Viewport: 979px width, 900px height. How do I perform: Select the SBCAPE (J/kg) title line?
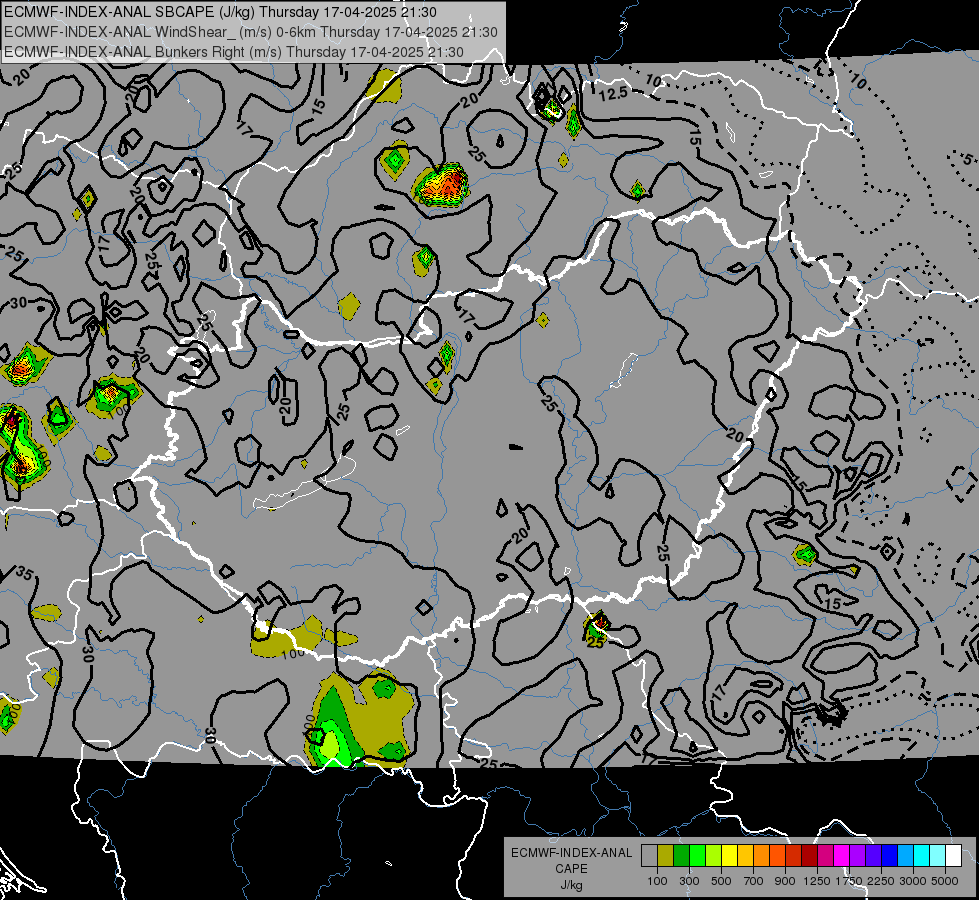[220, 12]
